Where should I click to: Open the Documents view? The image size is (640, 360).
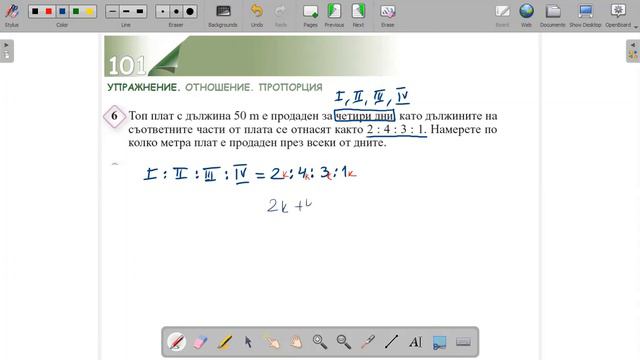point(553,15)
